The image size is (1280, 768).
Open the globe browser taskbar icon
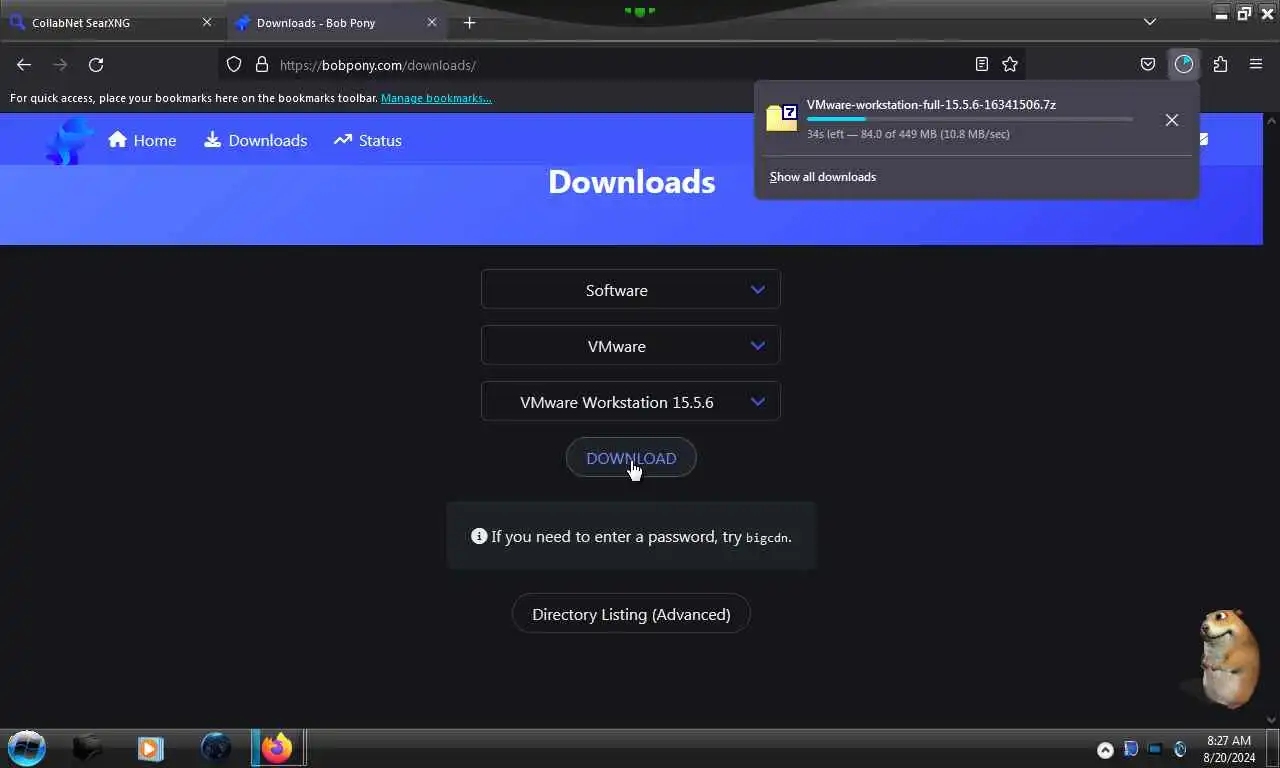pos(215,747)
